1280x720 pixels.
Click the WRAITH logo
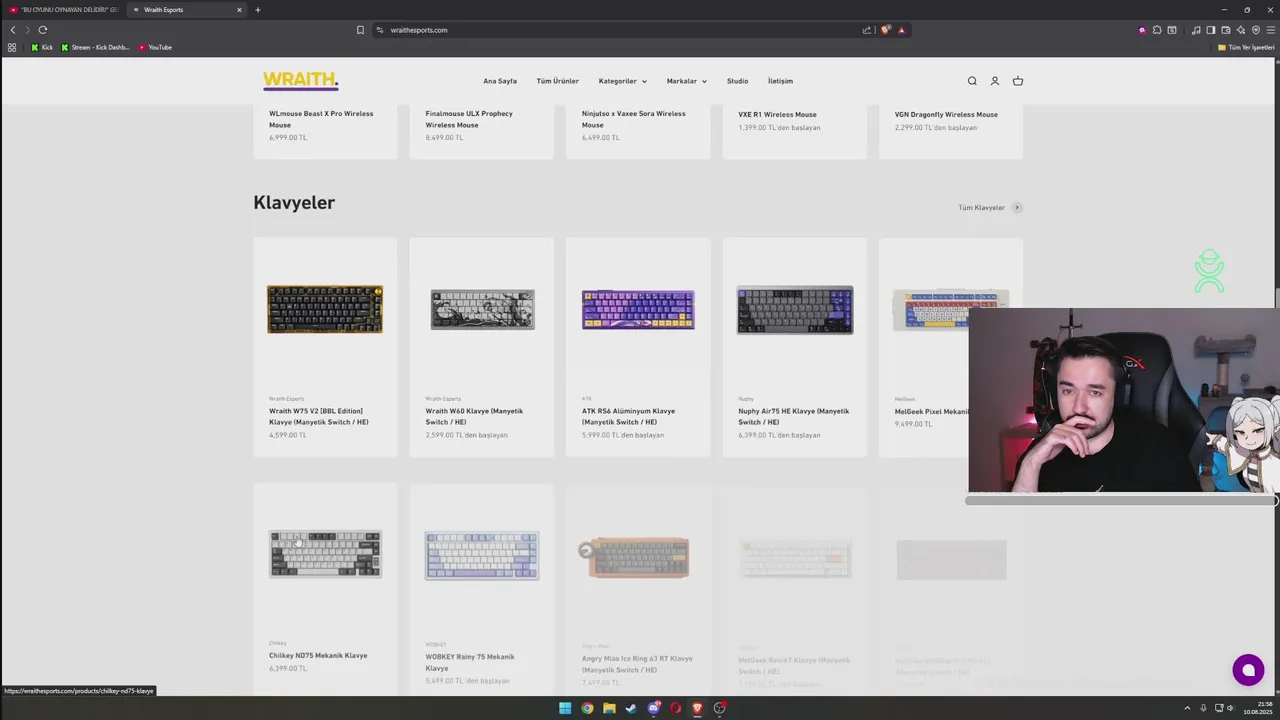click(300, 81)
